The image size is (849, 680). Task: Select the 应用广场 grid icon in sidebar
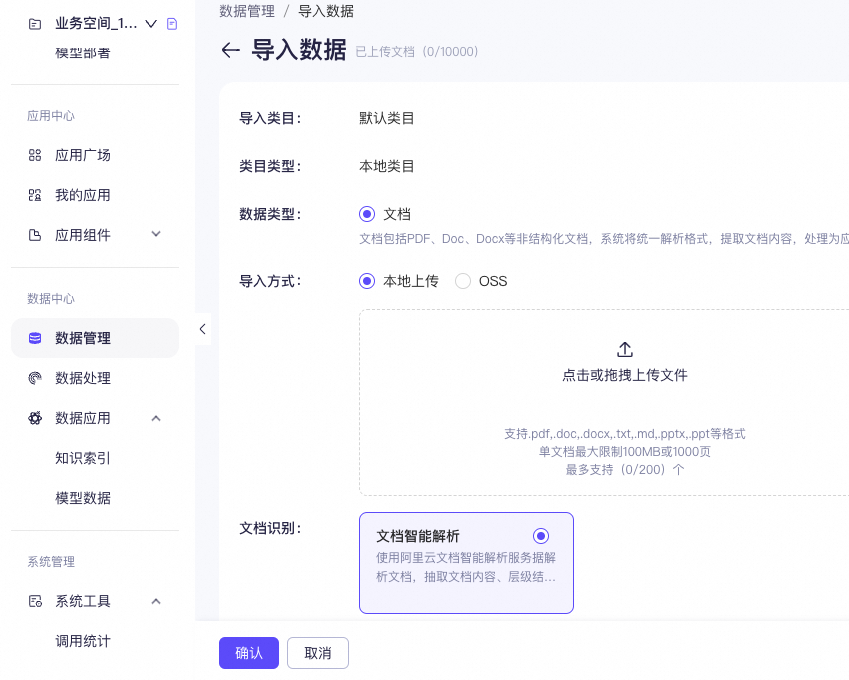[x=33, y=155]
